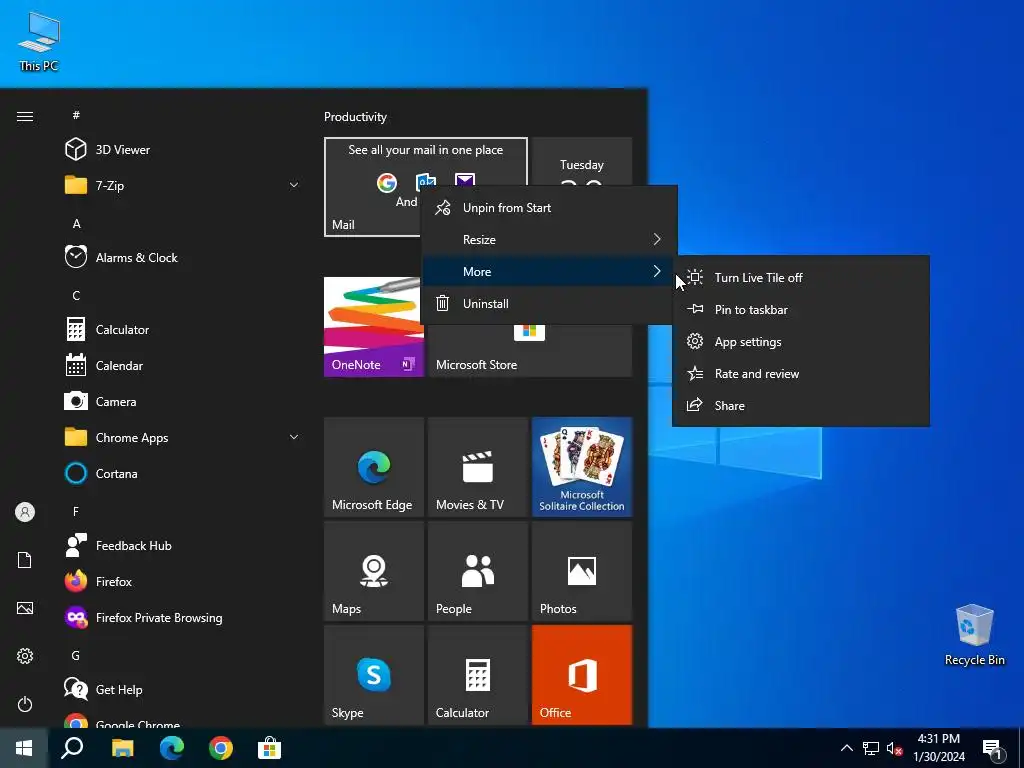Open taskbar Search

(72, 748)
